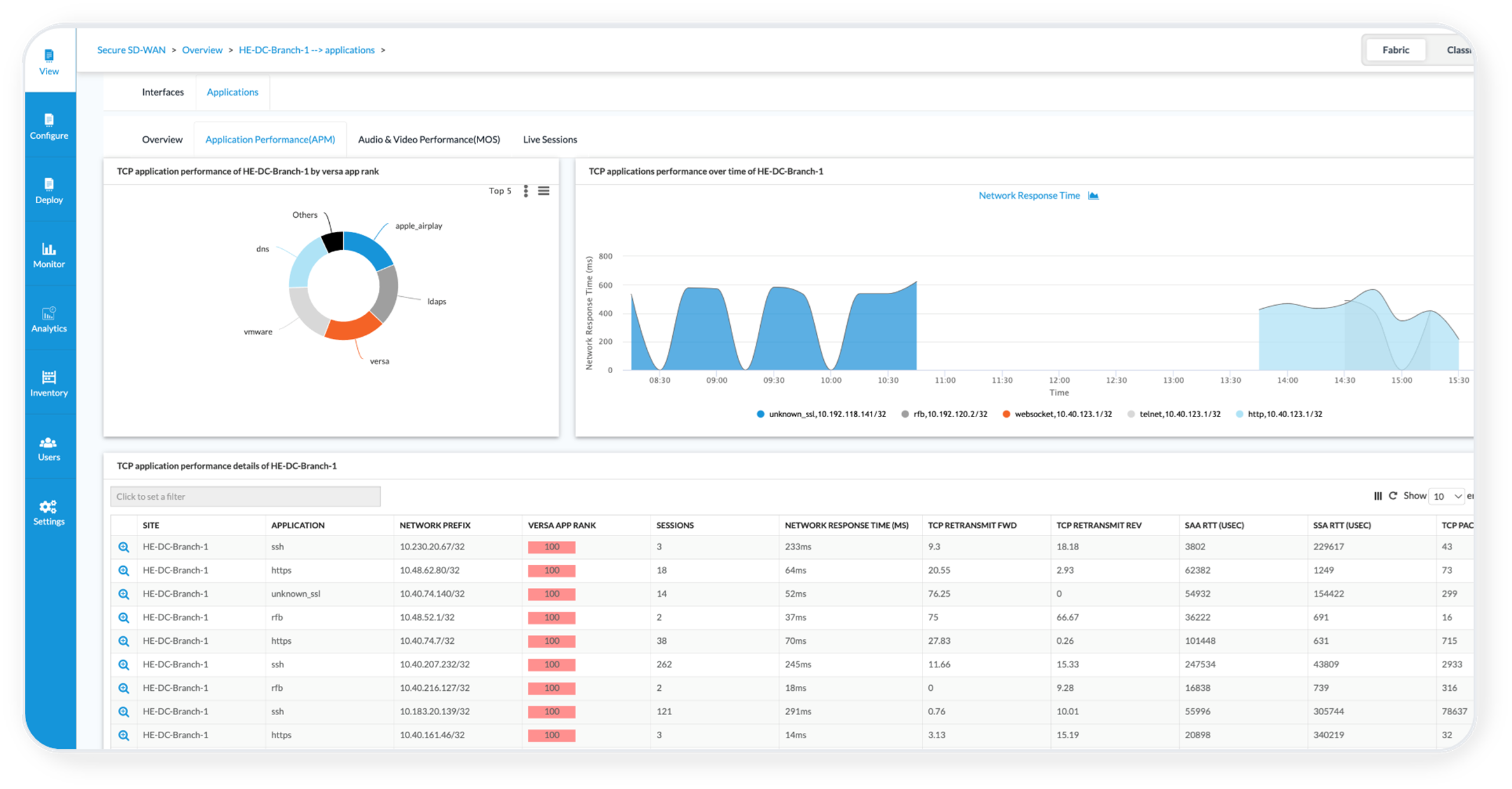Toggle the unknown_ssl series in the chart legend

click(x=821, y=414)
